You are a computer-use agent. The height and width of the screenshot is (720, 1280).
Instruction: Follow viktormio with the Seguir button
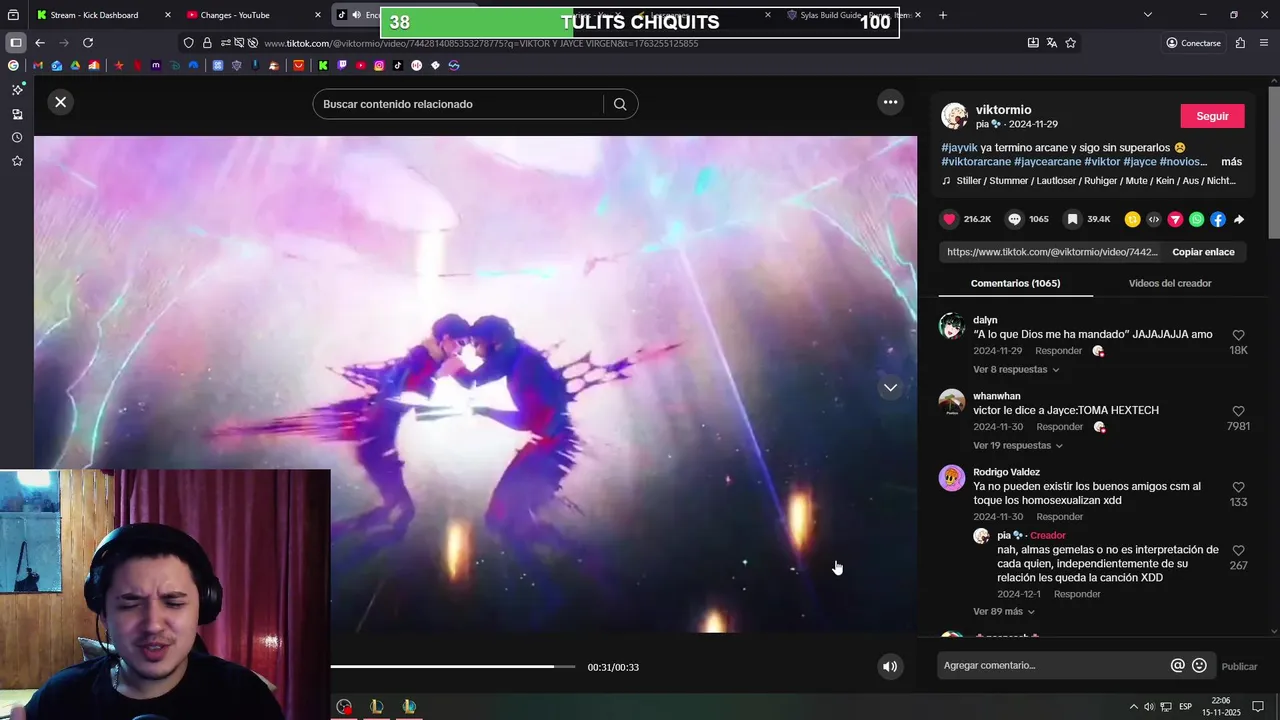point(1212,116)
